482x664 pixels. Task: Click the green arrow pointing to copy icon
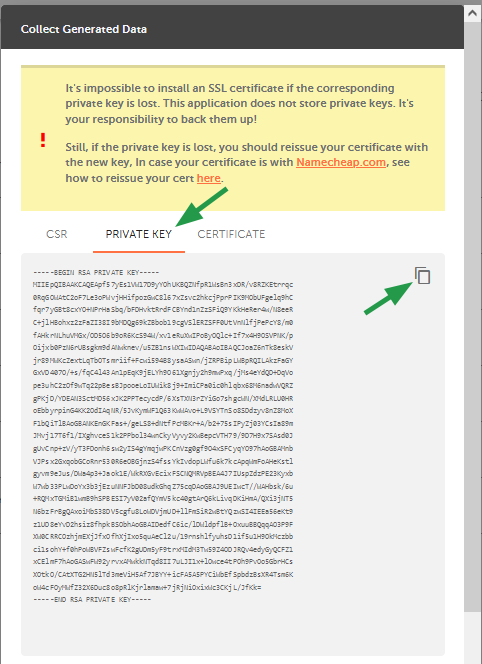tap(388, 298)
